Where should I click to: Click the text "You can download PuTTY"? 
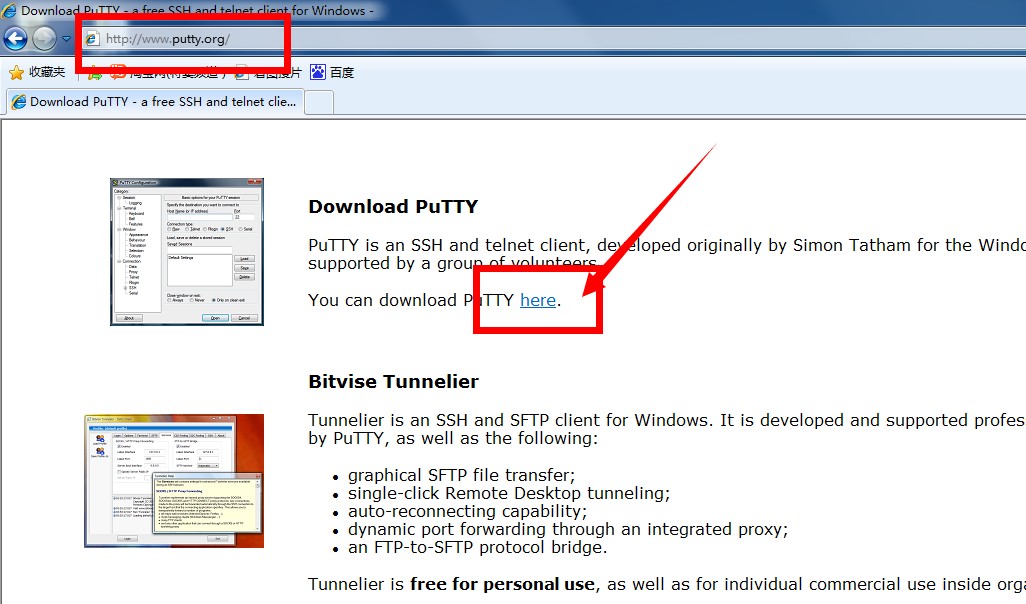pos(411,300)
